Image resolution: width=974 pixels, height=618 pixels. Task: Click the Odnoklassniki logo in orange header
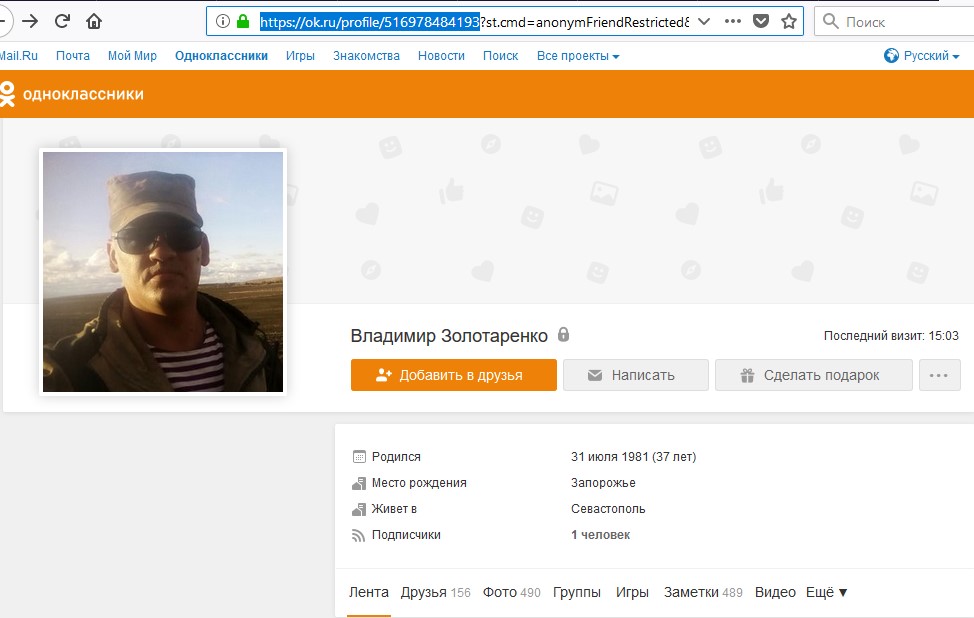click(x=72, y=94)
